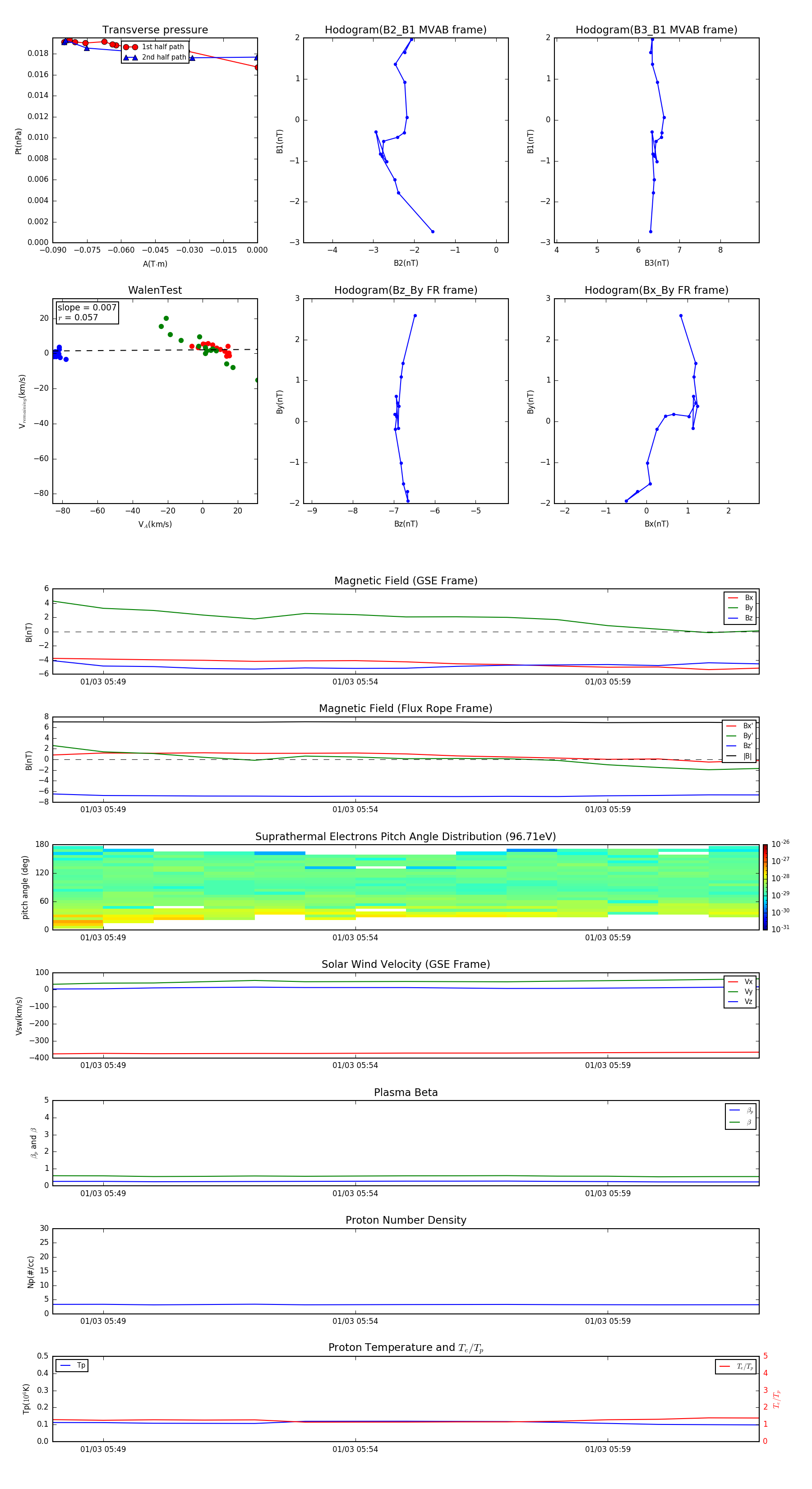Click the "r = 0.057" annotation
The height and width of the screenshot is (1489, 812).
pos(78,317)
